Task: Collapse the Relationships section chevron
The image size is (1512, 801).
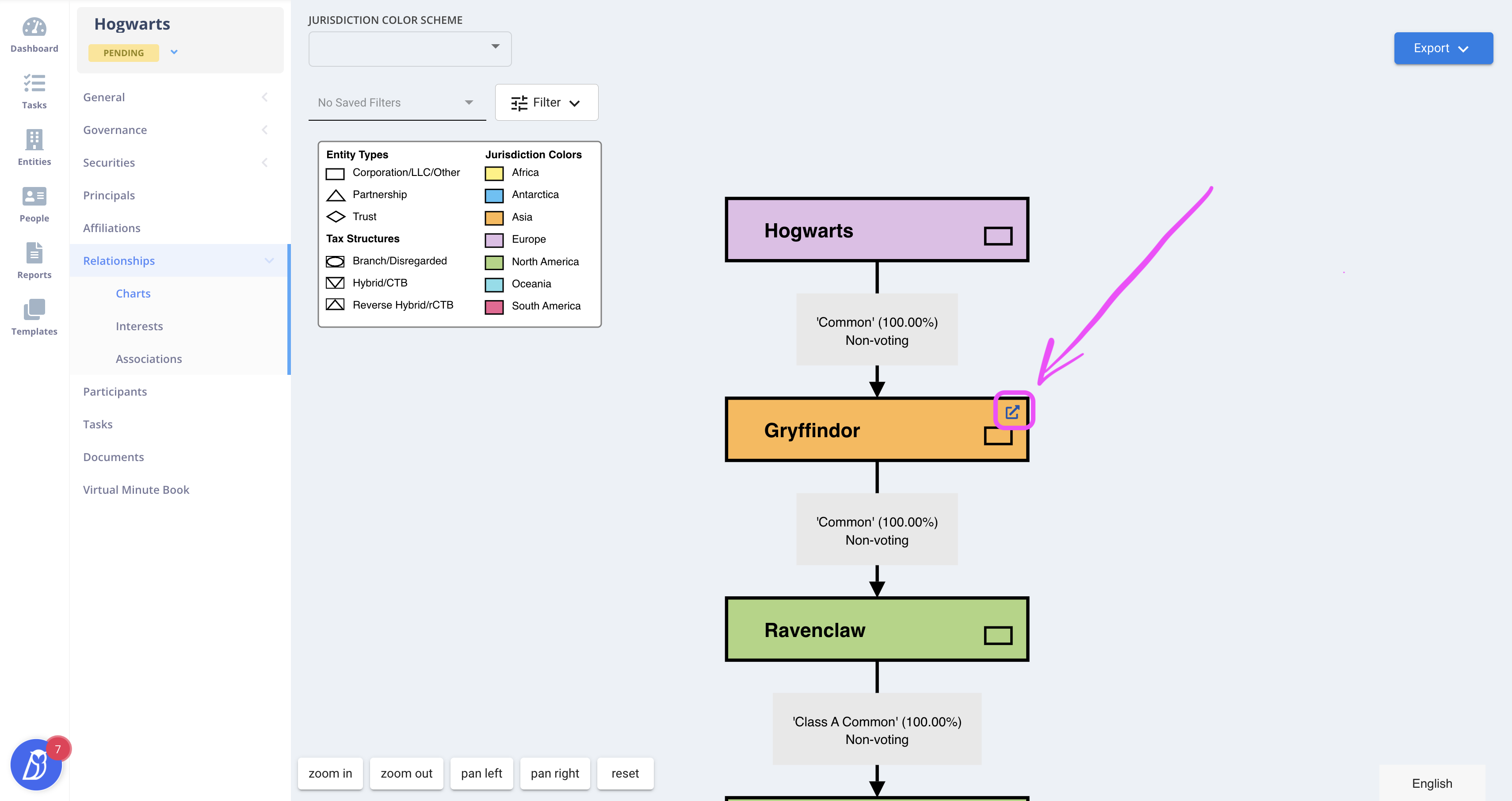Action: pos(269,260)
